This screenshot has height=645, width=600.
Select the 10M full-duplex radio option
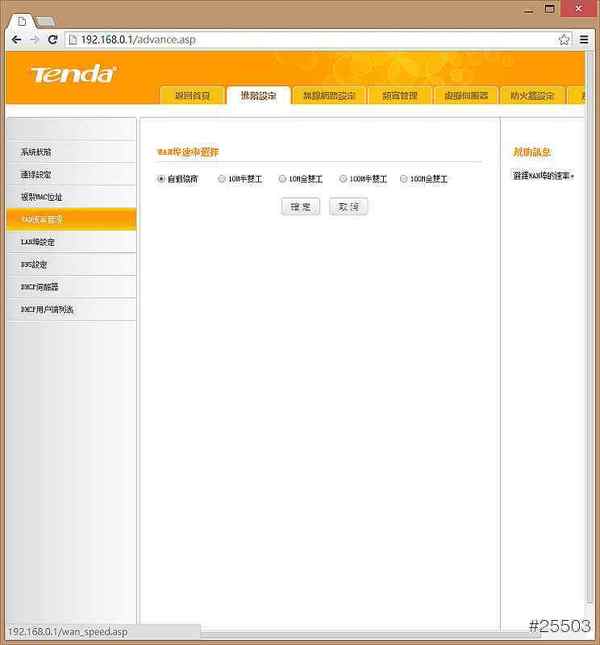[x=282, y=179]
